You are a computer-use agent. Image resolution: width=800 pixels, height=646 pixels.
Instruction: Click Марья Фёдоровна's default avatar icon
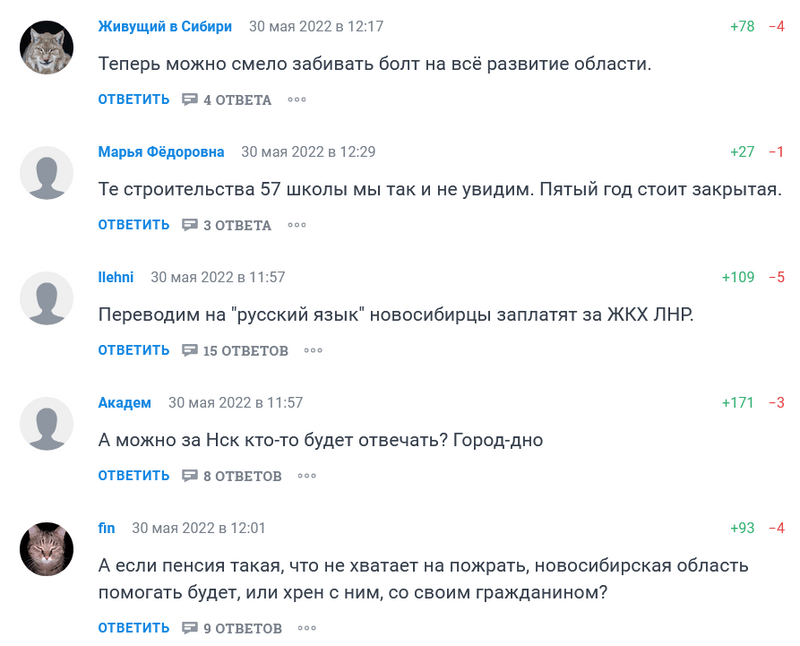click(x=47, y=172)
